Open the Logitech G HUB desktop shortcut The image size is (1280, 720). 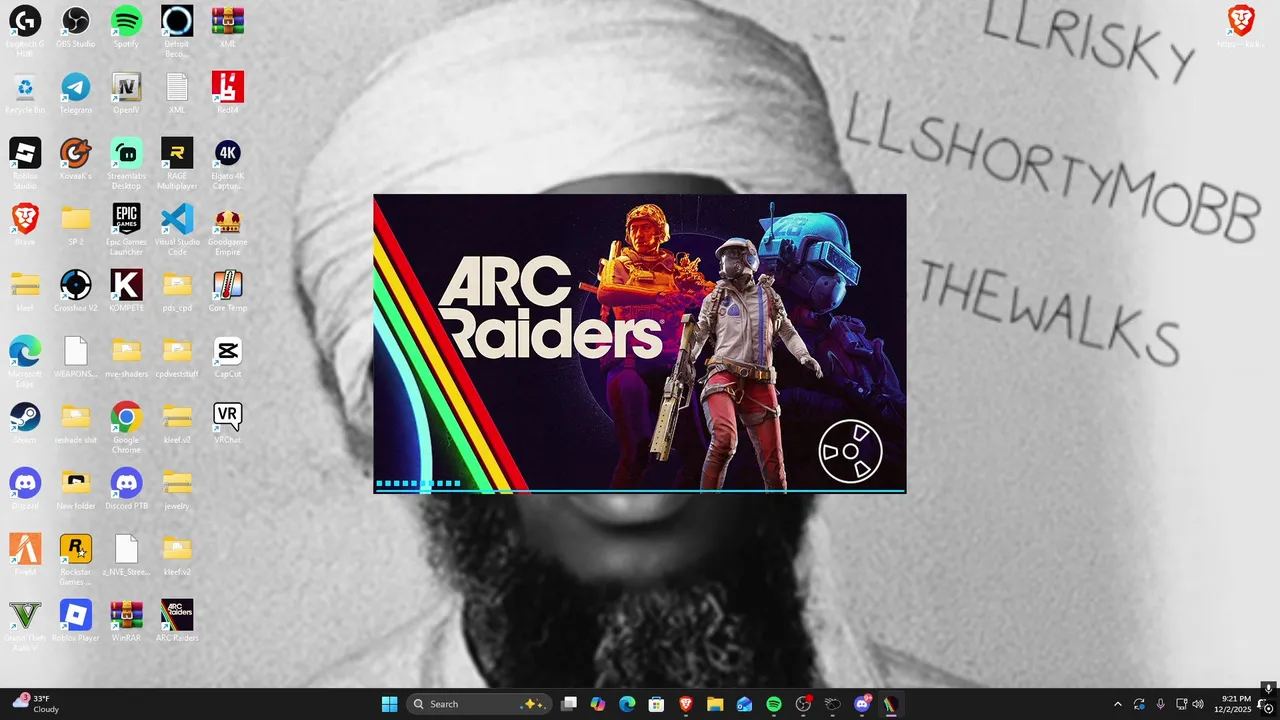tap(25, 30)
